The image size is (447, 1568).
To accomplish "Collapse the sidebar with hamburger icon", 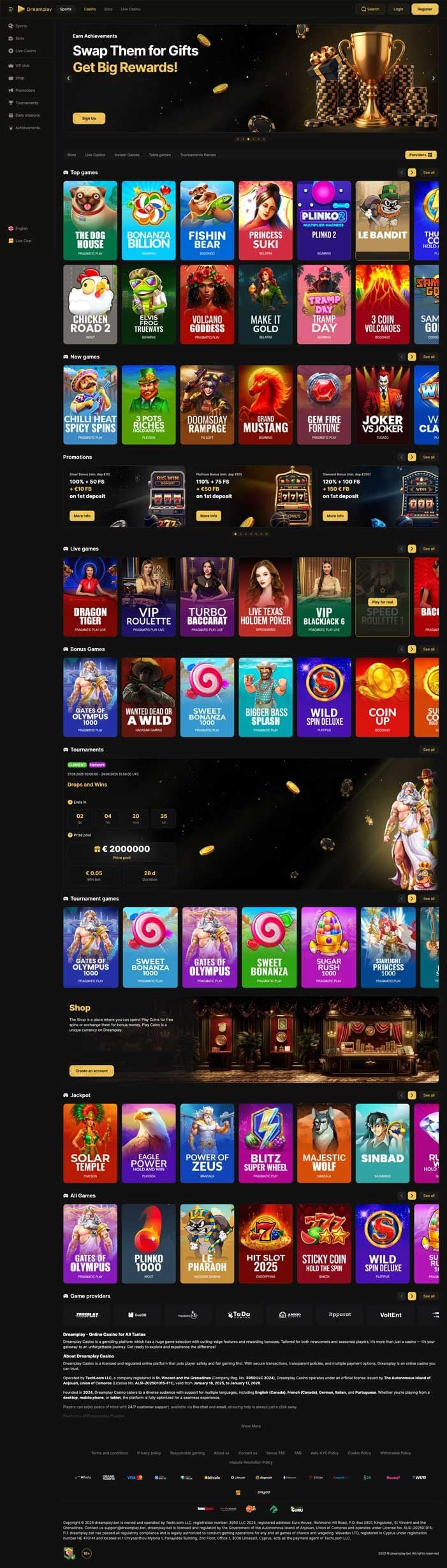I will pos(11,9).
